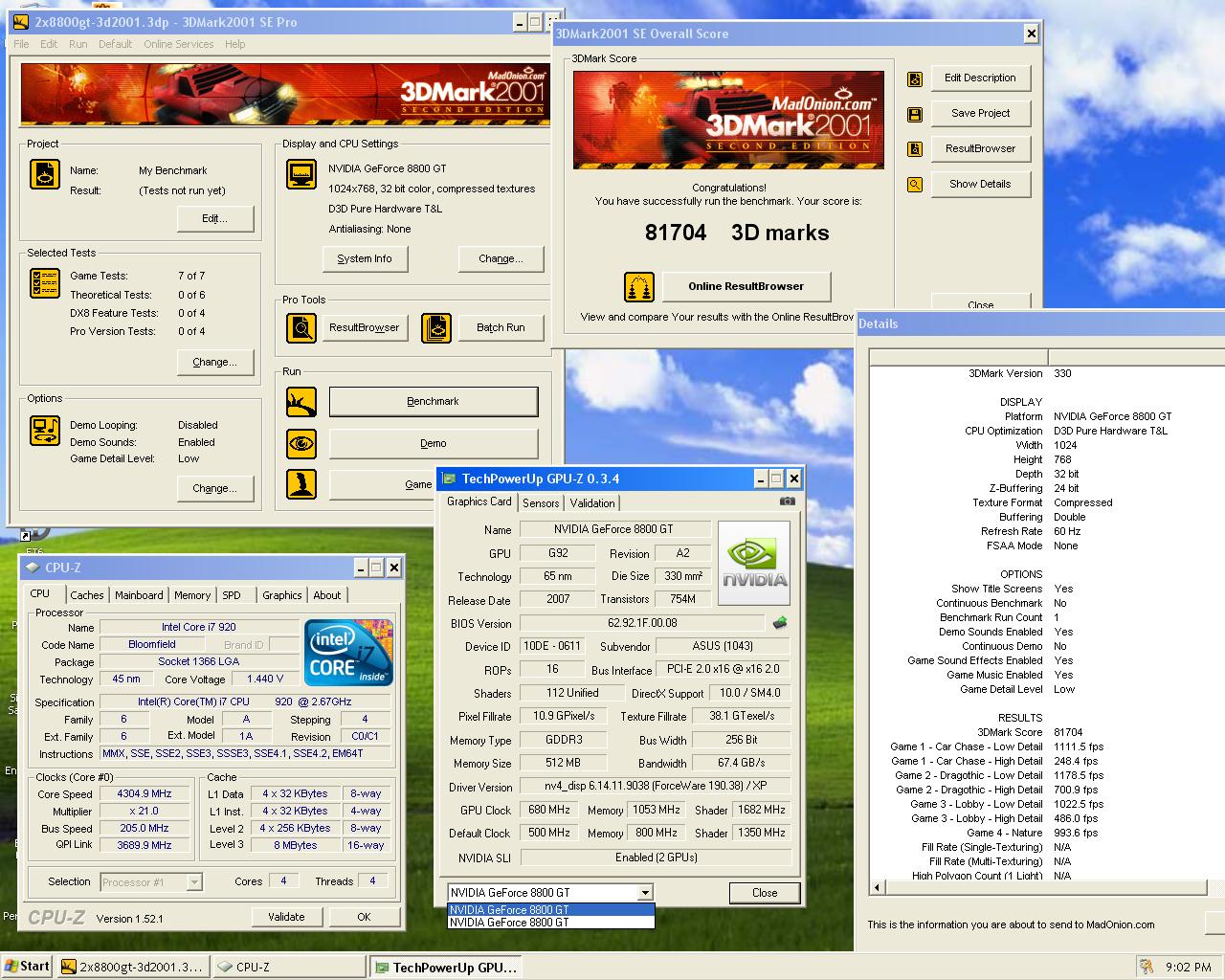This screenshot has height=980, width=1225.
Task: Click the Save Project floppy icon
Action: 915,114
